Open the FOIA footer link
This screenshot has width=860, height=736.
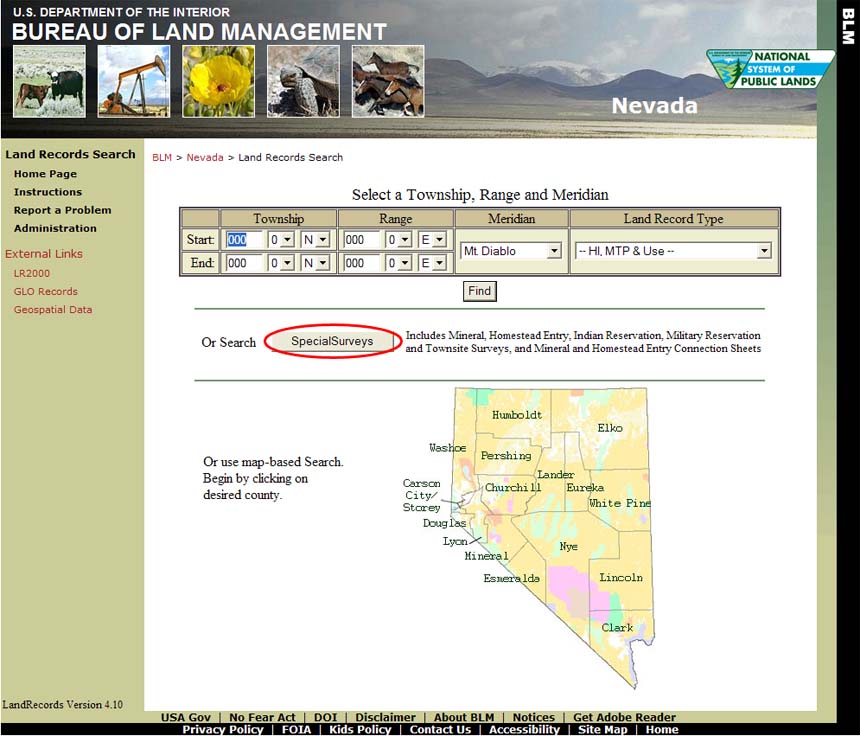(296, 729)
